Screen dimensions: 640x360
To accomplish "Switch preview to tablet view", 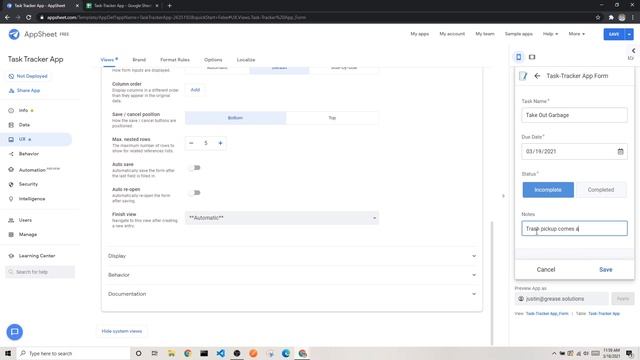I will (532, 57).
